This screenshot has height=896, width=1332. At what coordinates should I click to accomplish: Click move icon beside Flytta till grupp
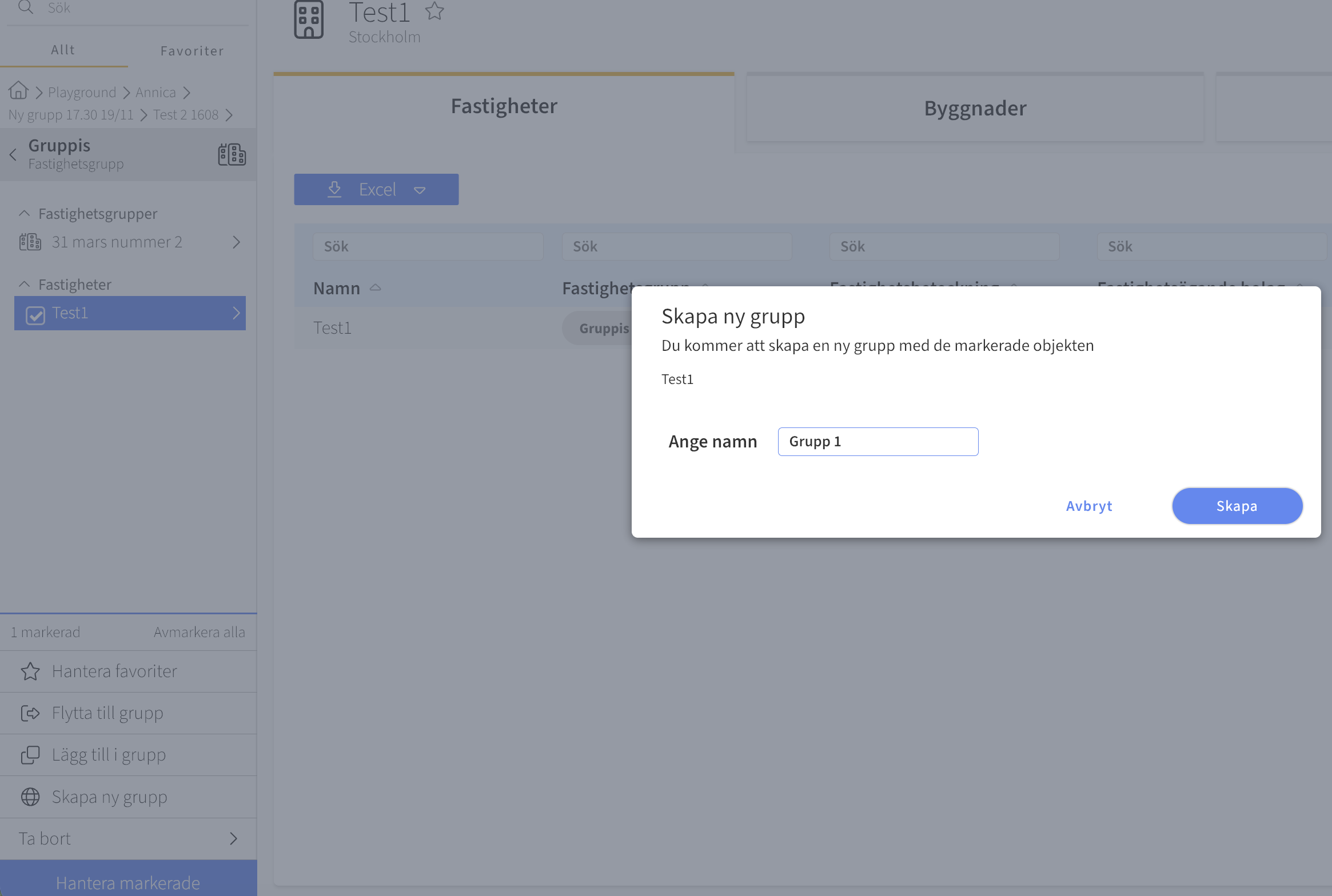tap(30, 713)
